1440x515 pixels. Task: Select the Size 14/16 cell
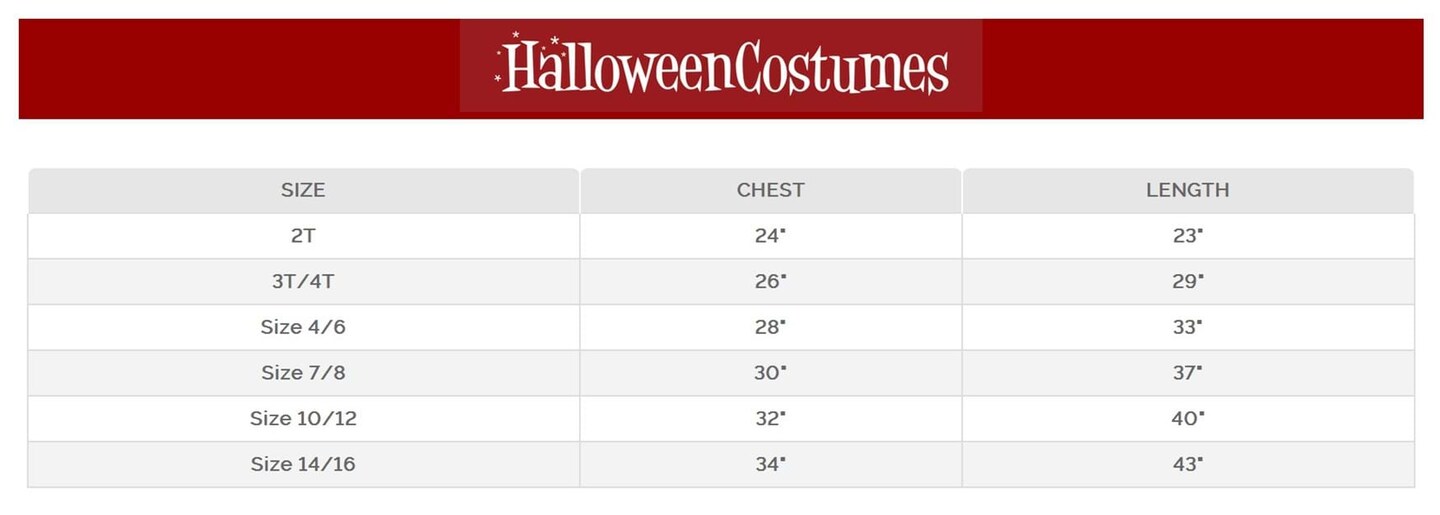[303, 465]
